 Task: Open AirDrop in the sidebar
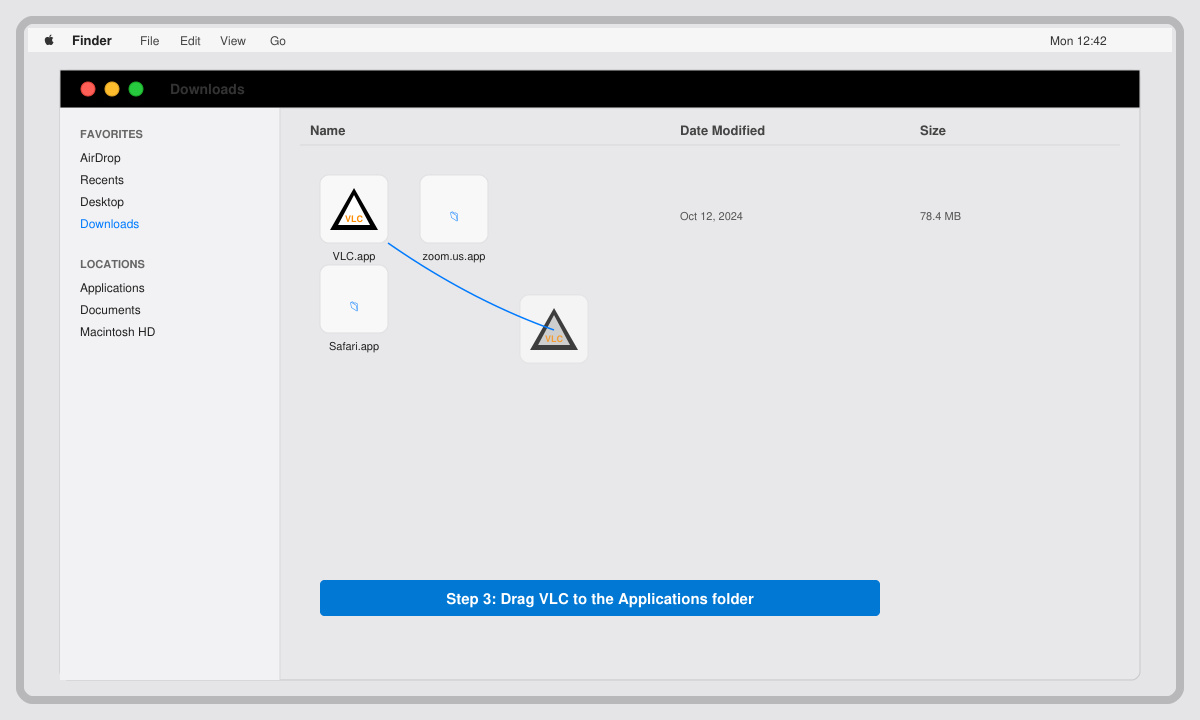tap(100, 158)
